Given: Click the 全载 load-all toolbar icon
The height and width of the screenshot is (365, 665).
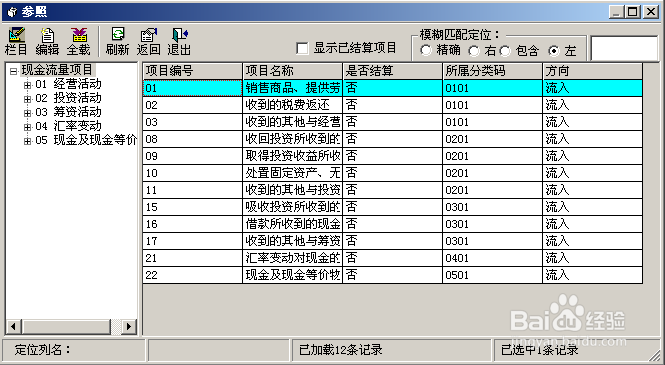Looking at the screenshot, I should pos(78,41).
